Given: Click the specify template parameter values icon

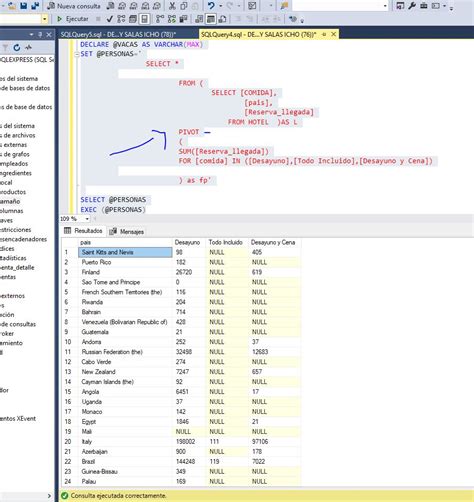Looking at the screenshot, I should [x=293, y=19].
